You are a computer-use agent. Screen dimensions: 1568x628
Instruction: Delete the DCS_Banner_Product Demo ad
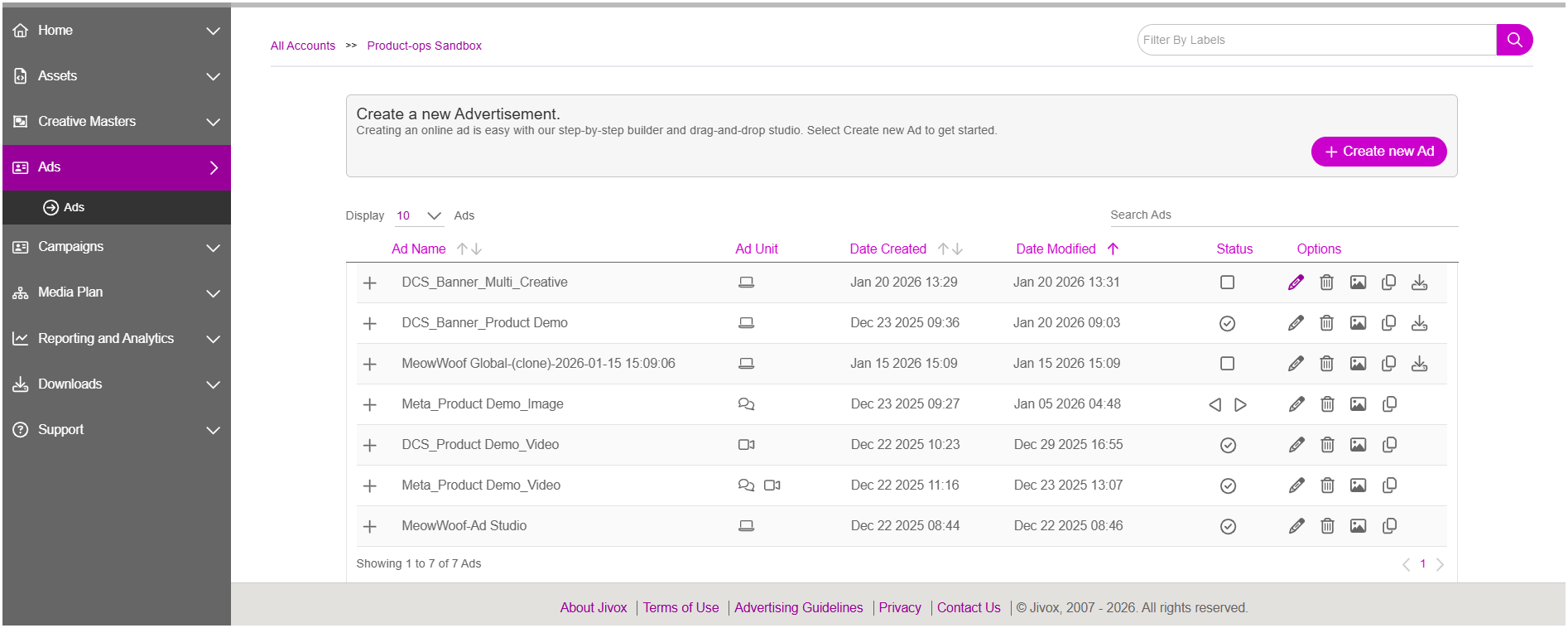[x=1326, y=323]
